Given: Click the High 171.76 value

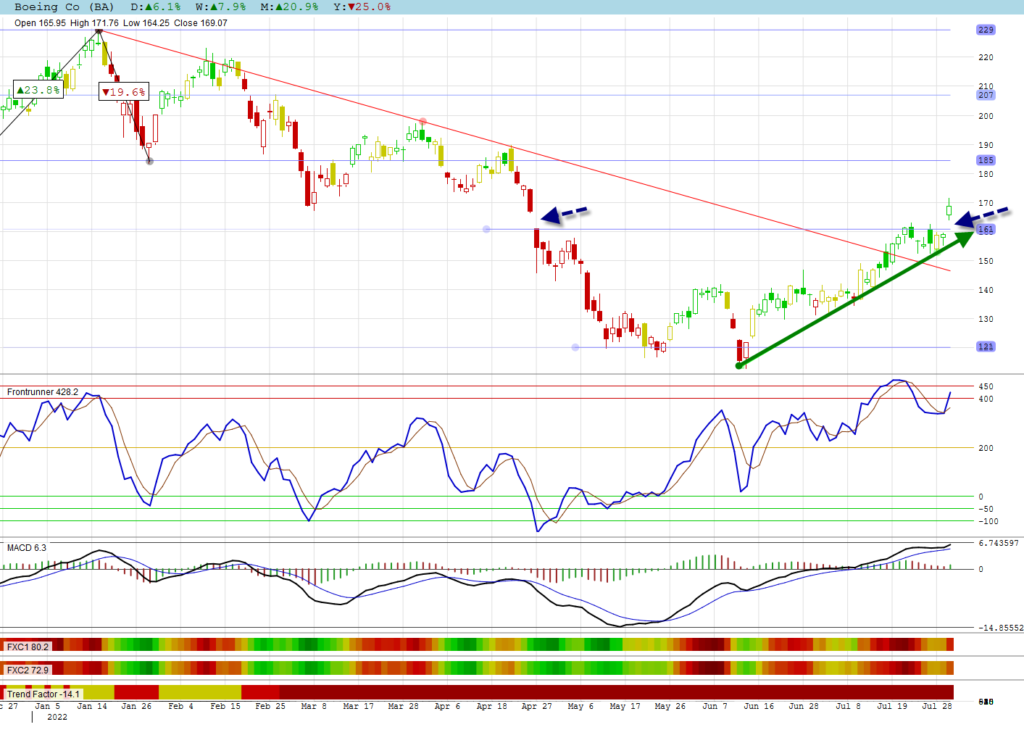Looking at the screenshot, I should (x=94, y=23).
